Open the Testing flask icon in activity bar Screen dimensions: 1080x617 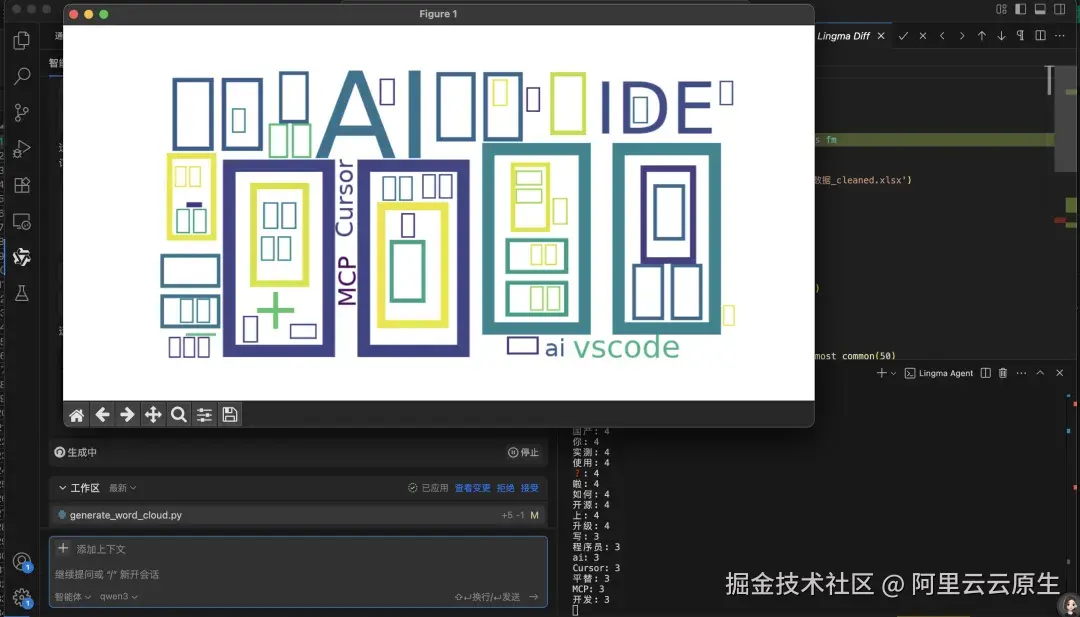tap(22, 293)
